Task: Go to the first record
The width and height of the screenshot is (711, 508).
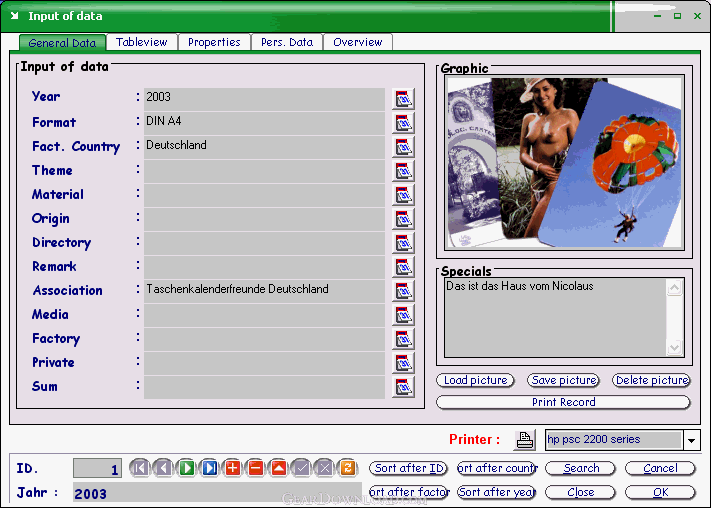Action: click(x=139, y=468)
